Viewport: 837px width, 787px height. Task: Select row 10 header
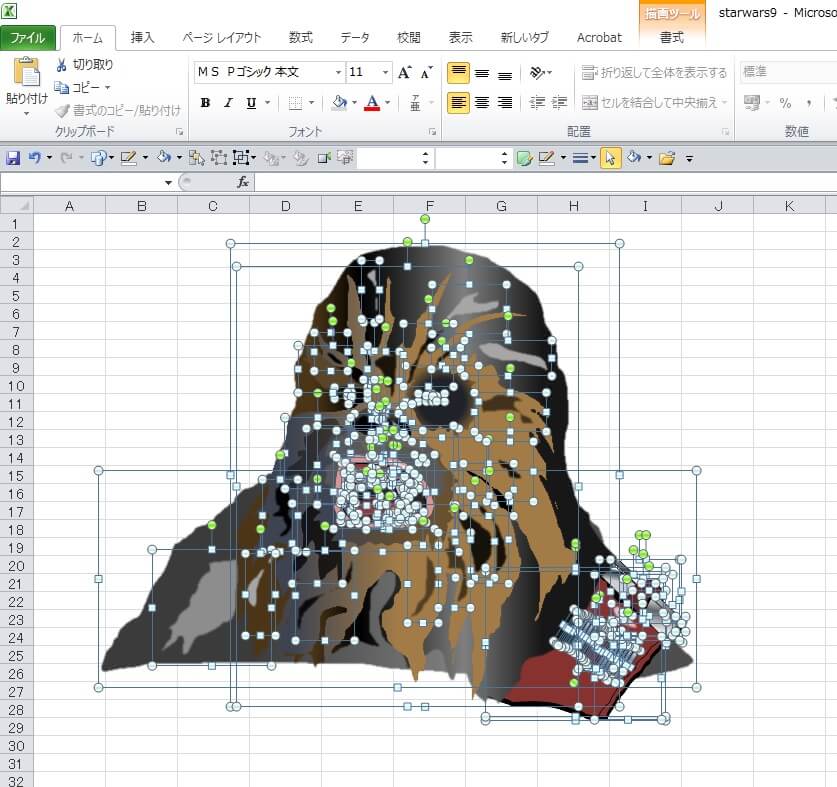[17, 386]
